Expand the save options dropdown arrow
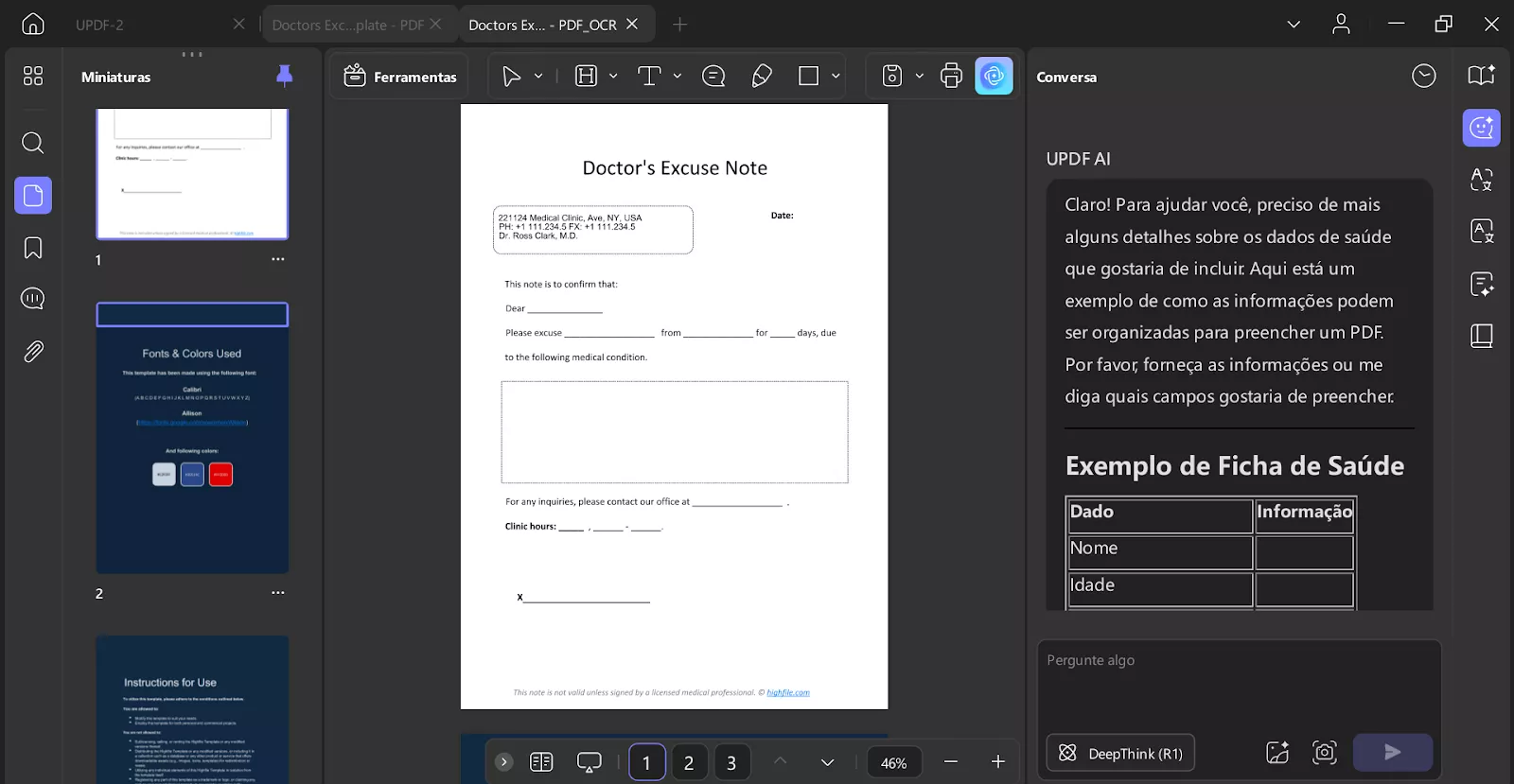This screenshot has height=784, width=1514. (x=919, y=76)
